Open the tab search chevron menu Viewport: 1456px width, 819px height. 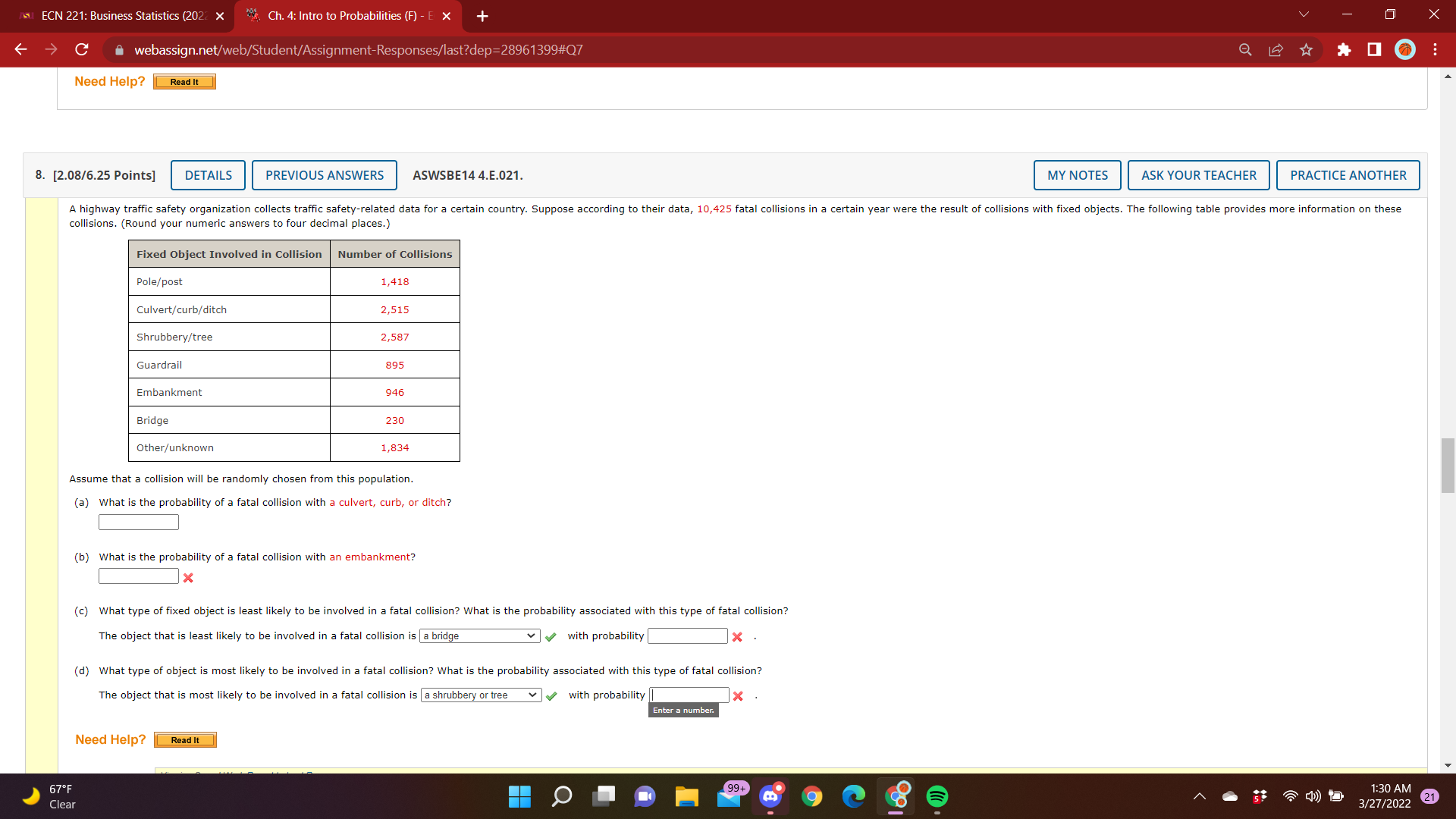tap(1302, 15)
